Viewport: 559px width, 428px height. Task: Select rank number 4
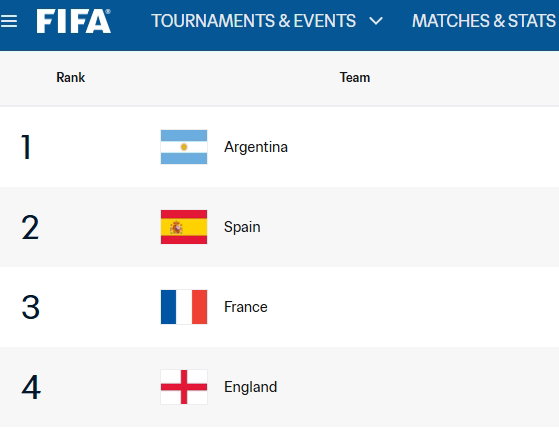point(31,387)
